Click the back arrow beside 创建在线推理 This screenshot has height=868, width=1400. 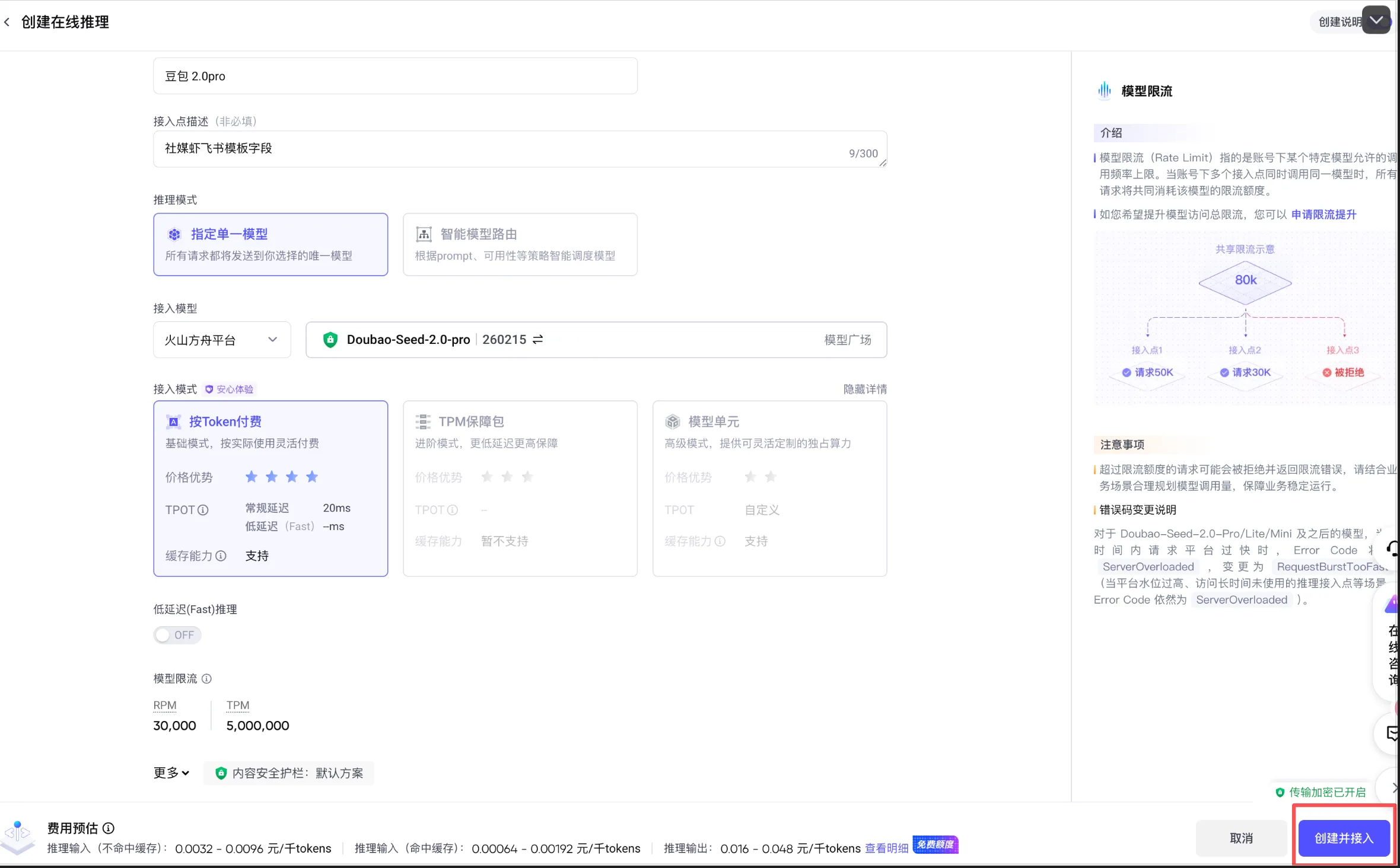coord(7,23)
